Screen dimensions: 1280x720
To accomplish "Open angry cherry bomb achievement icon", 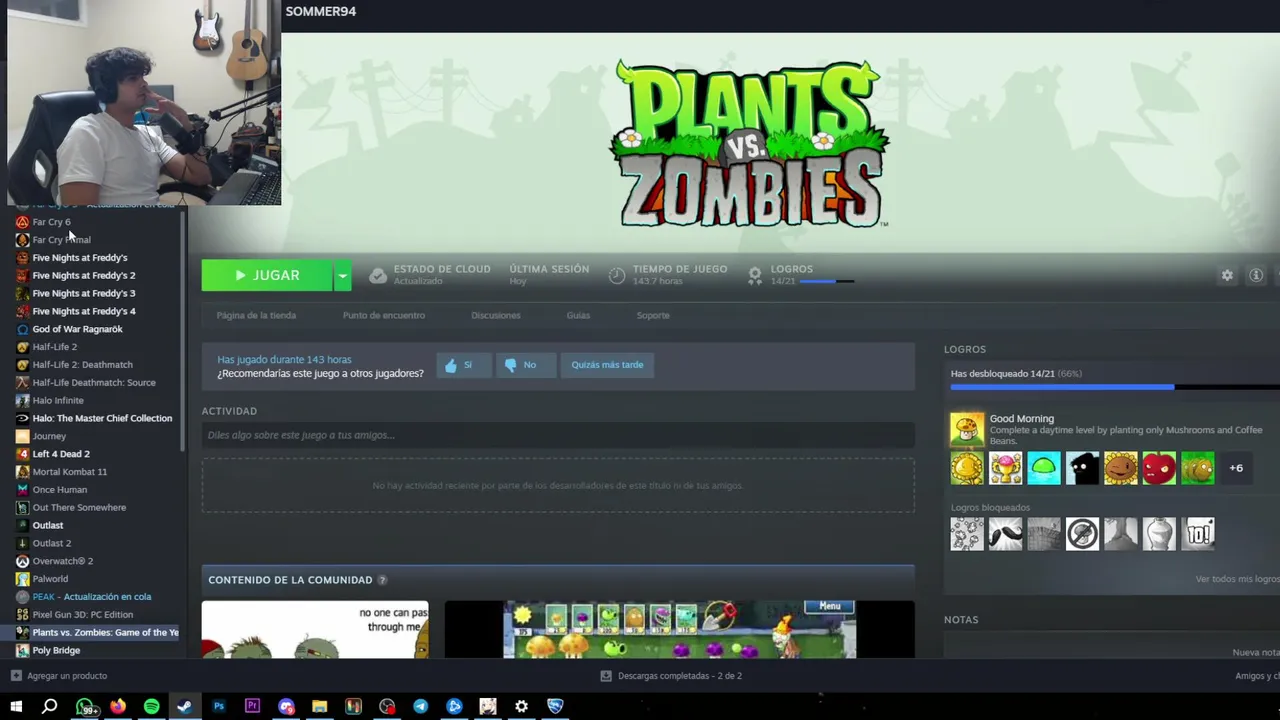I will coord(1159,468).
